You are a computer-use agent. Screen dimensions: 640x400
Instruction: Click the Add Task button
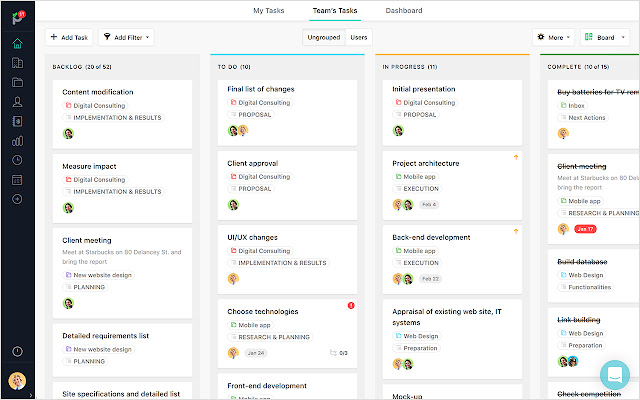tap(69, 37)
